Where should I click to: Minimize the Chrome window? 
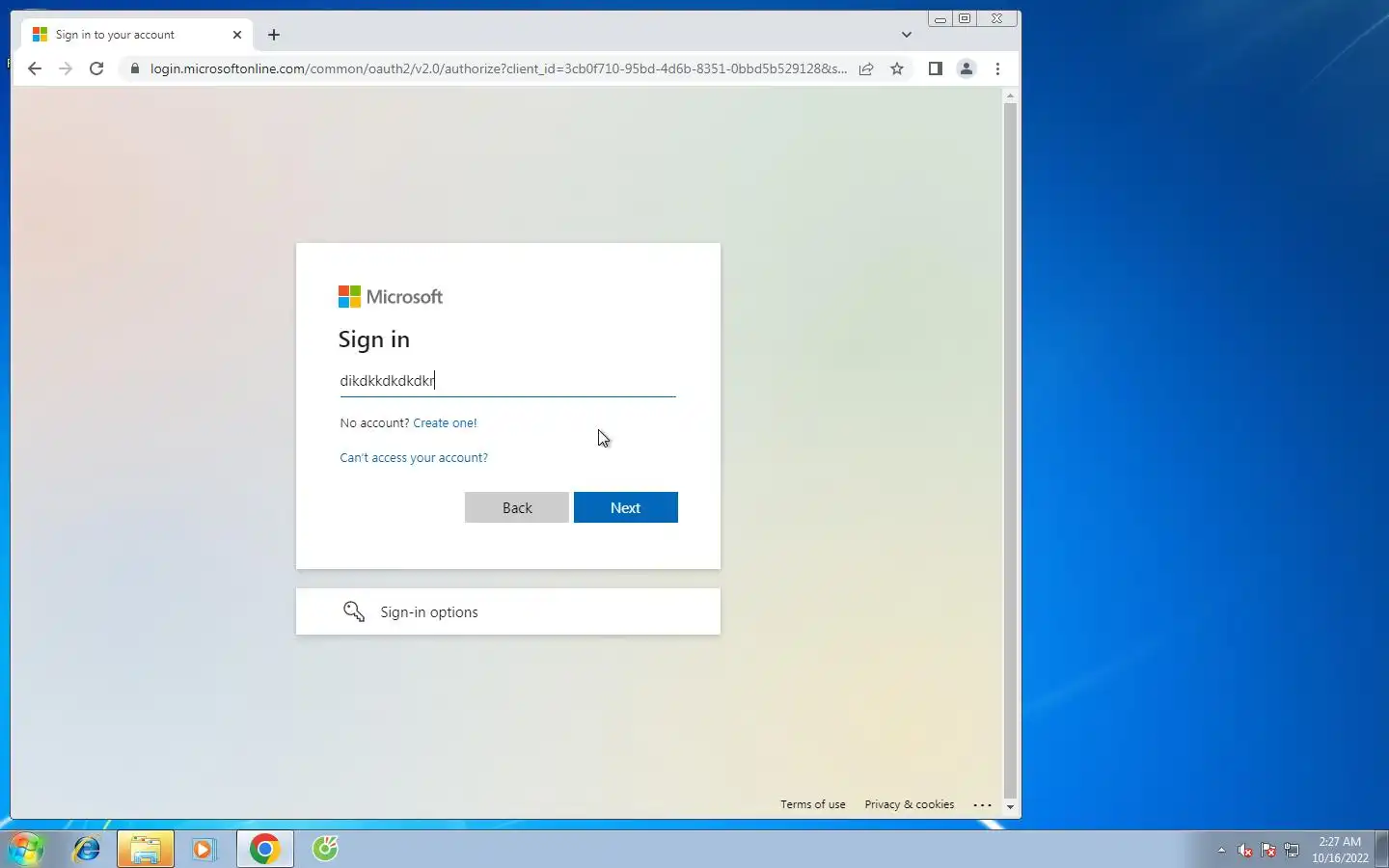coord(940,18)
